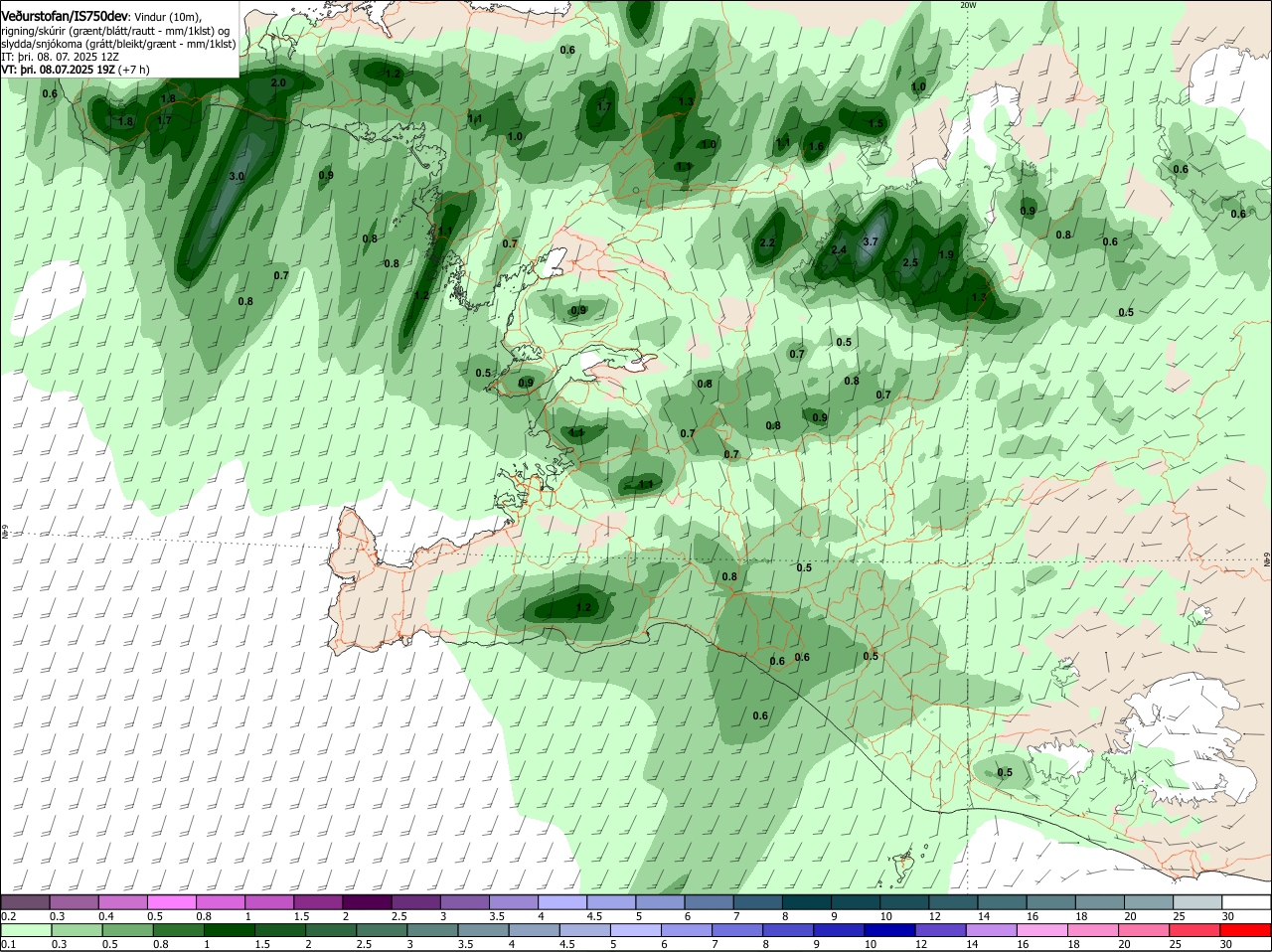Click the Veðurstofan/IS750dev title text
Viewport: 1272px width, 952px height.
coord(65,17)
